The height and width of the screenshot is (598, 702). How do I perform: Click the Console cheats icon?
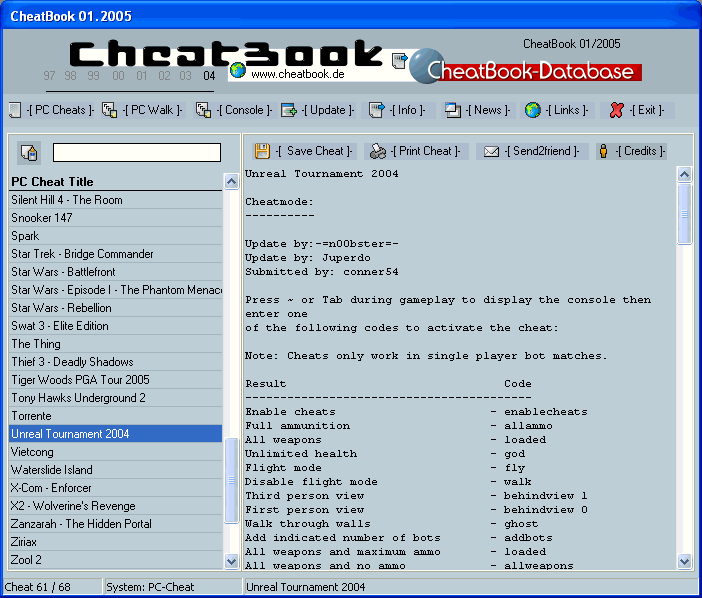tap(204, 110)
